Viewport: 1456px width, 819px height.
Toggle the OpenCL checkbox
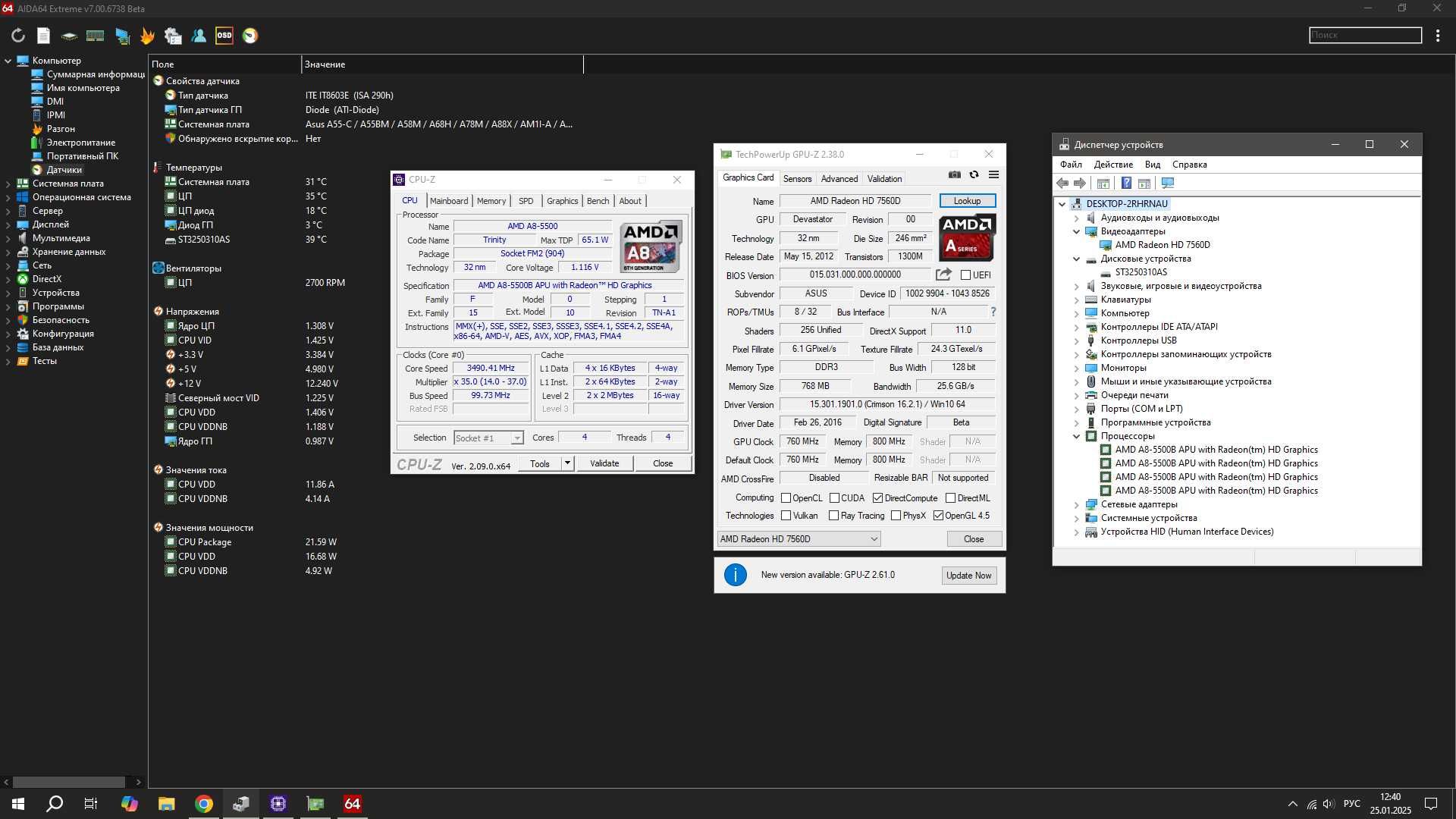click(786, 498)
